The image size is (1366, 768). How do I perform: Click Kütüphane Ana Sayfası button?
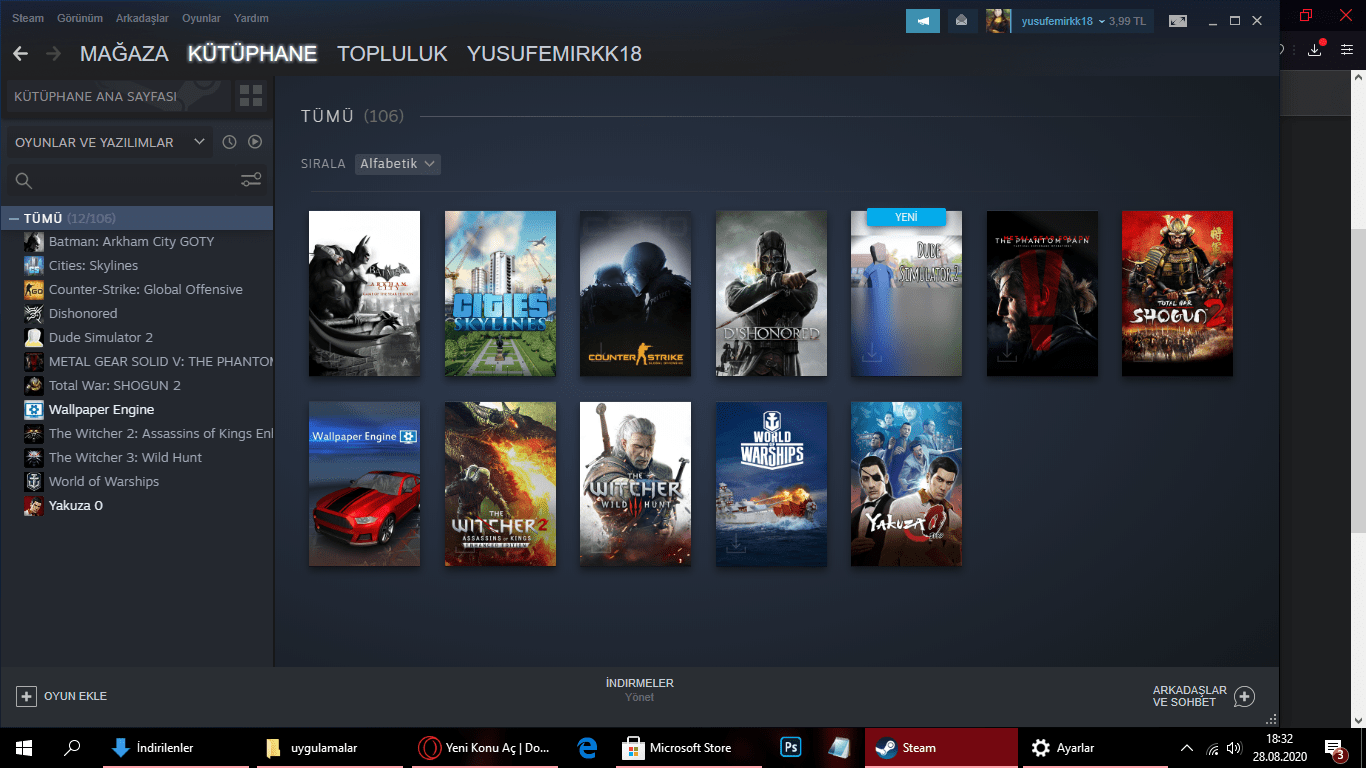(x=118, y=96)
